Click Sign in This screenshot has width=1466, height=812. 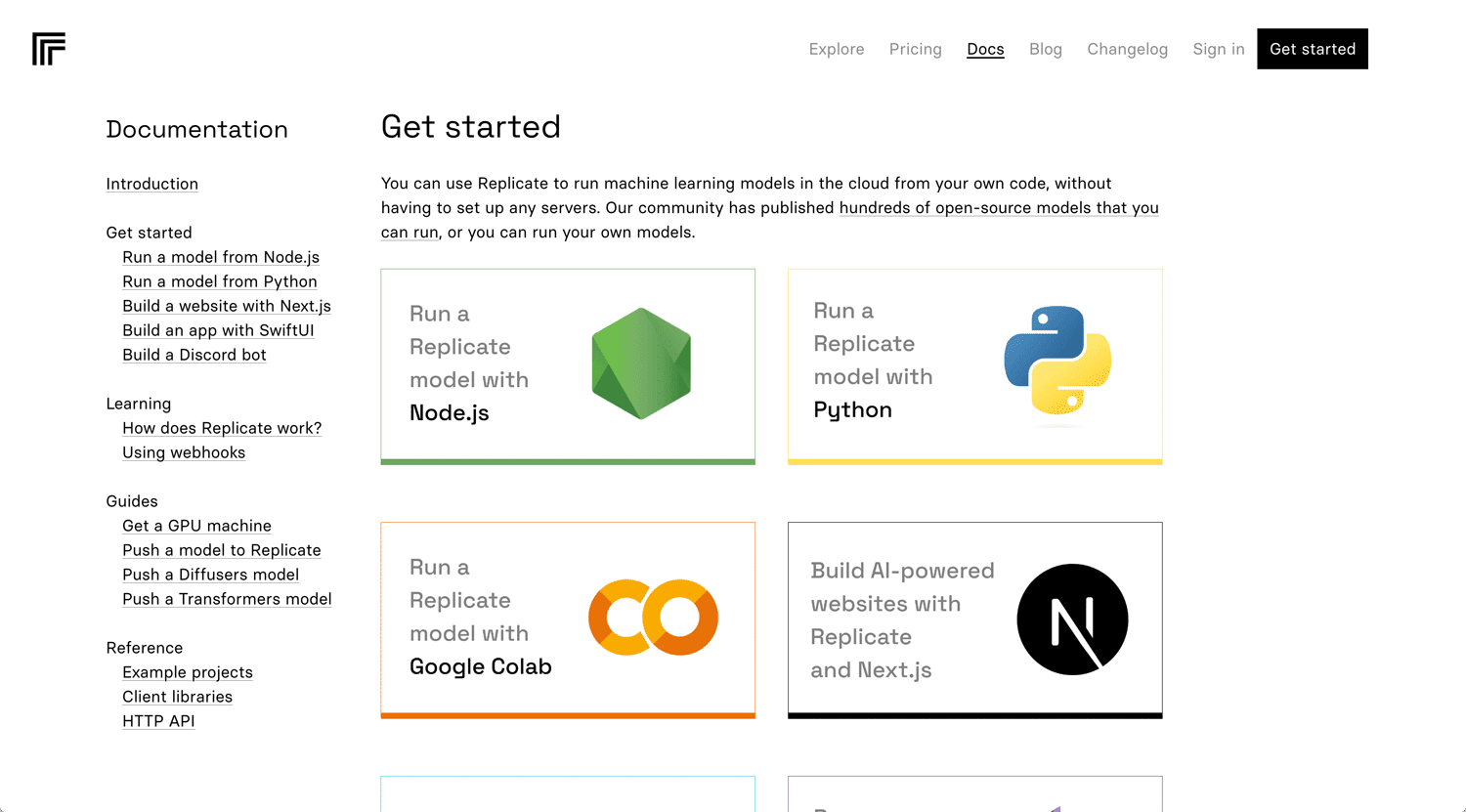click(1219, 49)
